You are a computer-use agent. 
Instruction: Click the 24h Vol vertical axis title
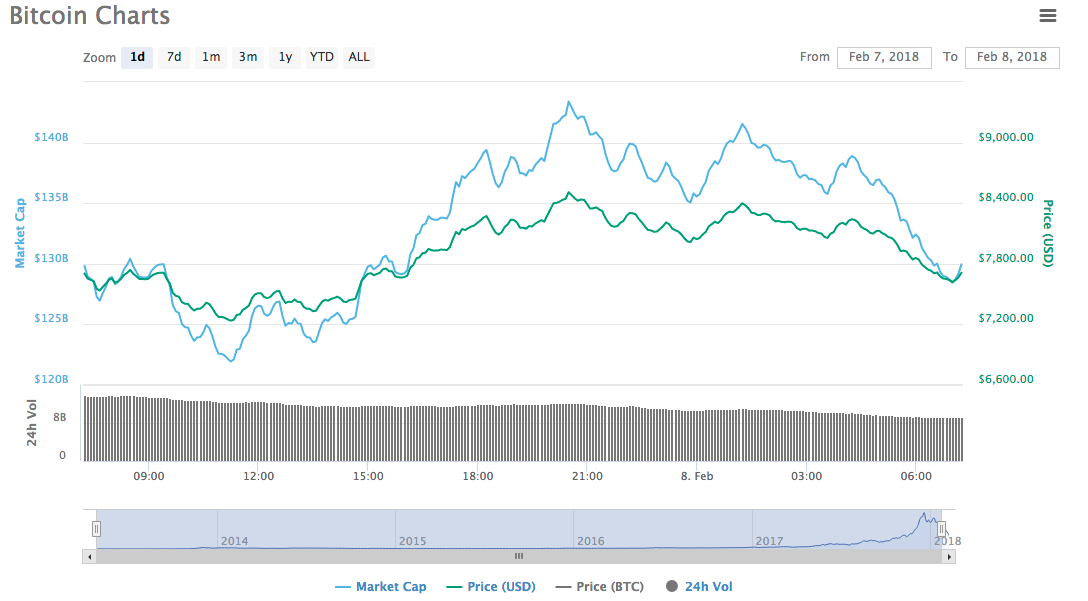point(32,423)
